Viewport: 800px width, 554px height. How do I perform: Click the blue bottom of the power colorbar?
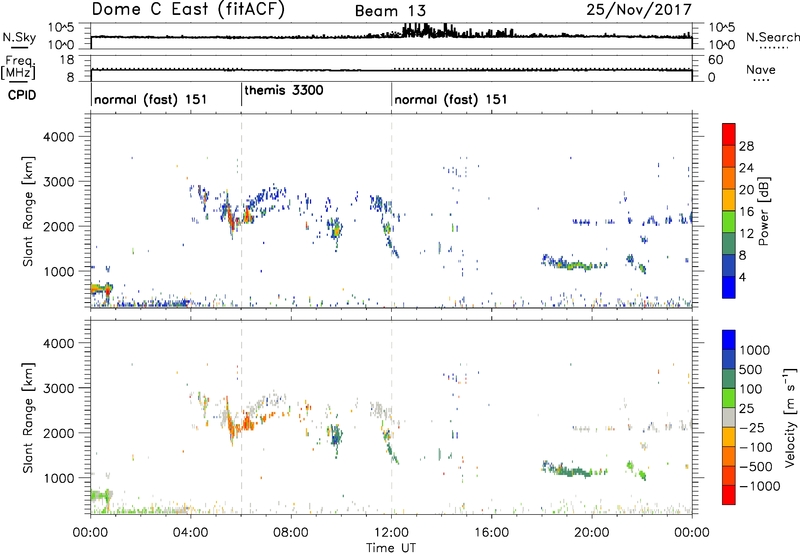[x=729, y=287]
